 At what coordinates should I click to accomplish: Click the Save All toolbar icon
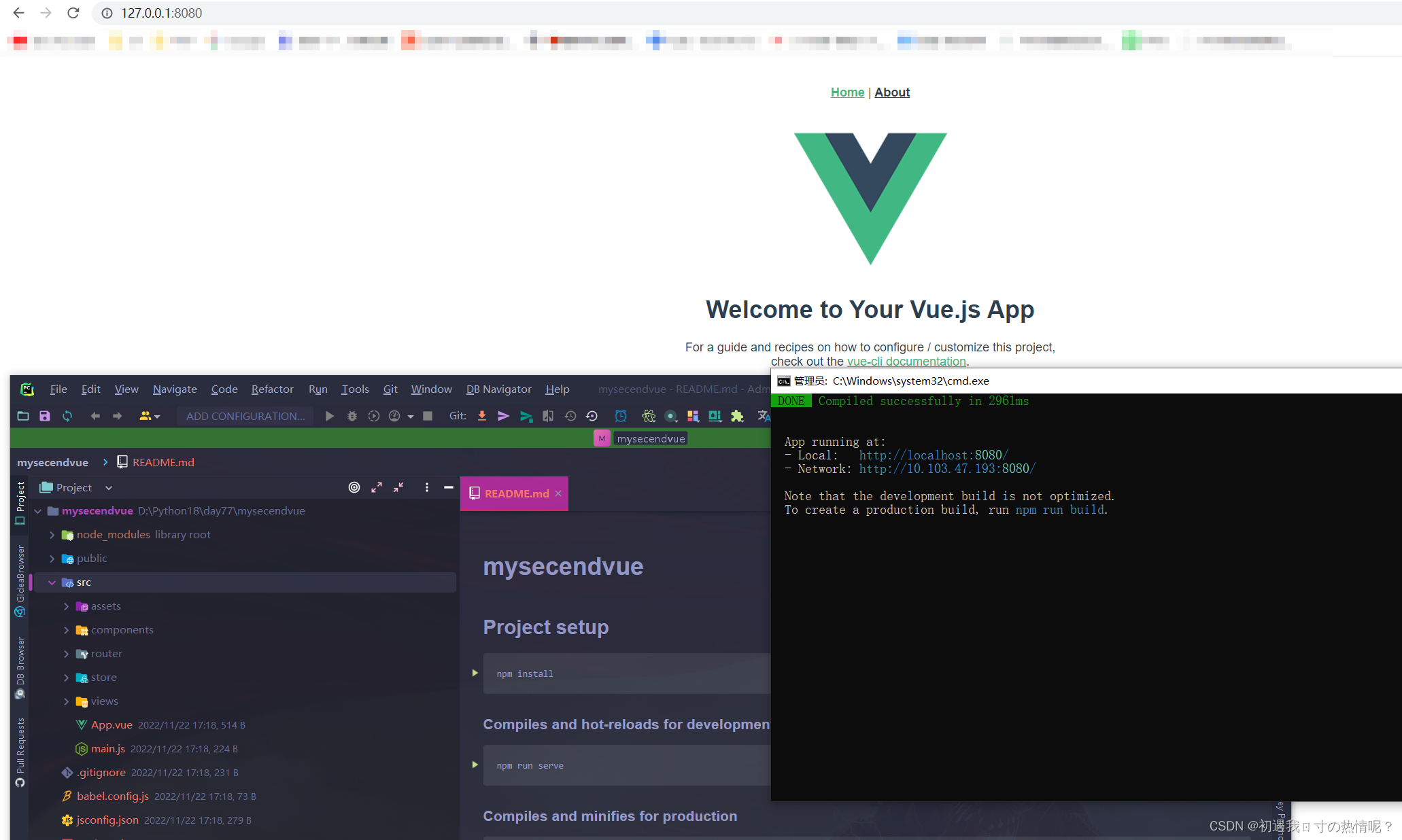(45, 416)
